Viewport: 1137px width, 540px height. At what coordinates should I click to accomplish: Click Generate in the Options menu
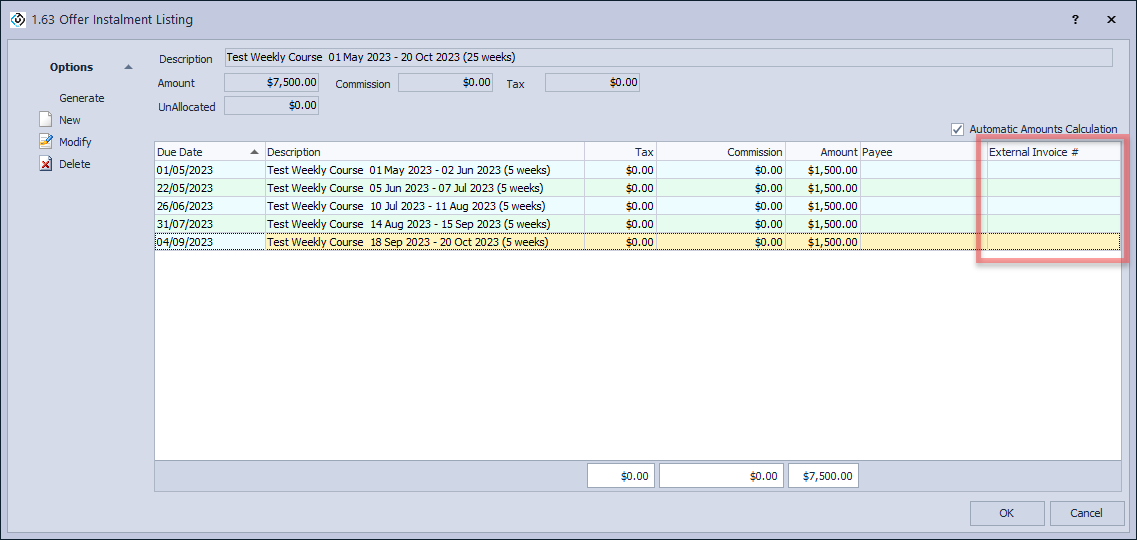coord(81,98)
